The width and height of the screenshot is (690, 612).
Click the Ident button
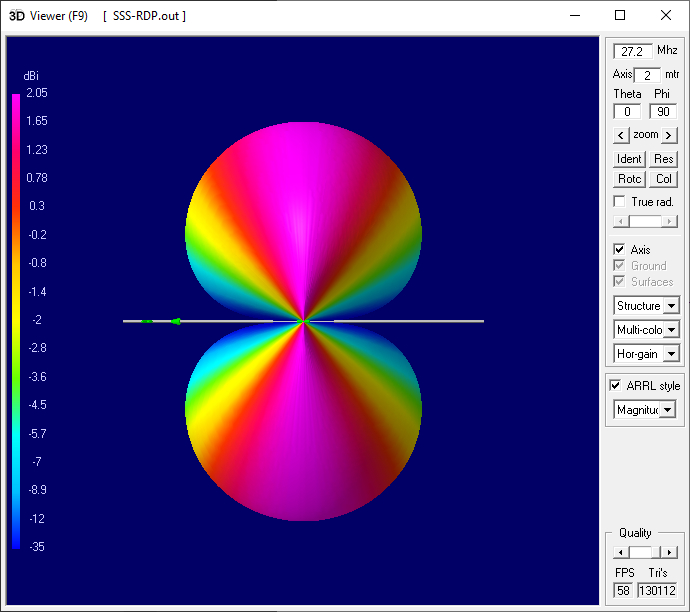[x=629, y=159]
